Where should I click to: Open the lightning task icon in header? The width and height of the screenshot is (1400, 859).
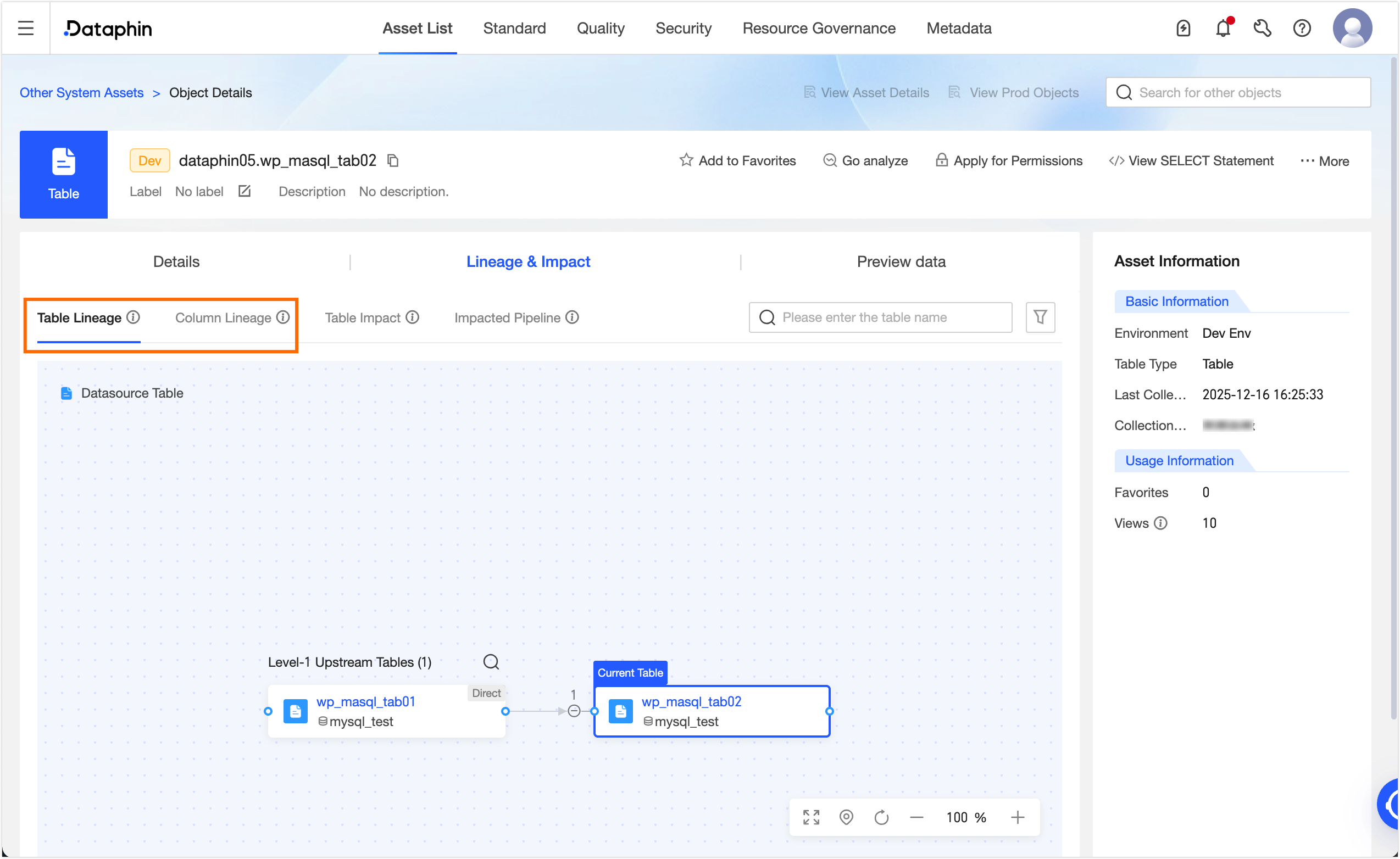(x=1183, y=28)
